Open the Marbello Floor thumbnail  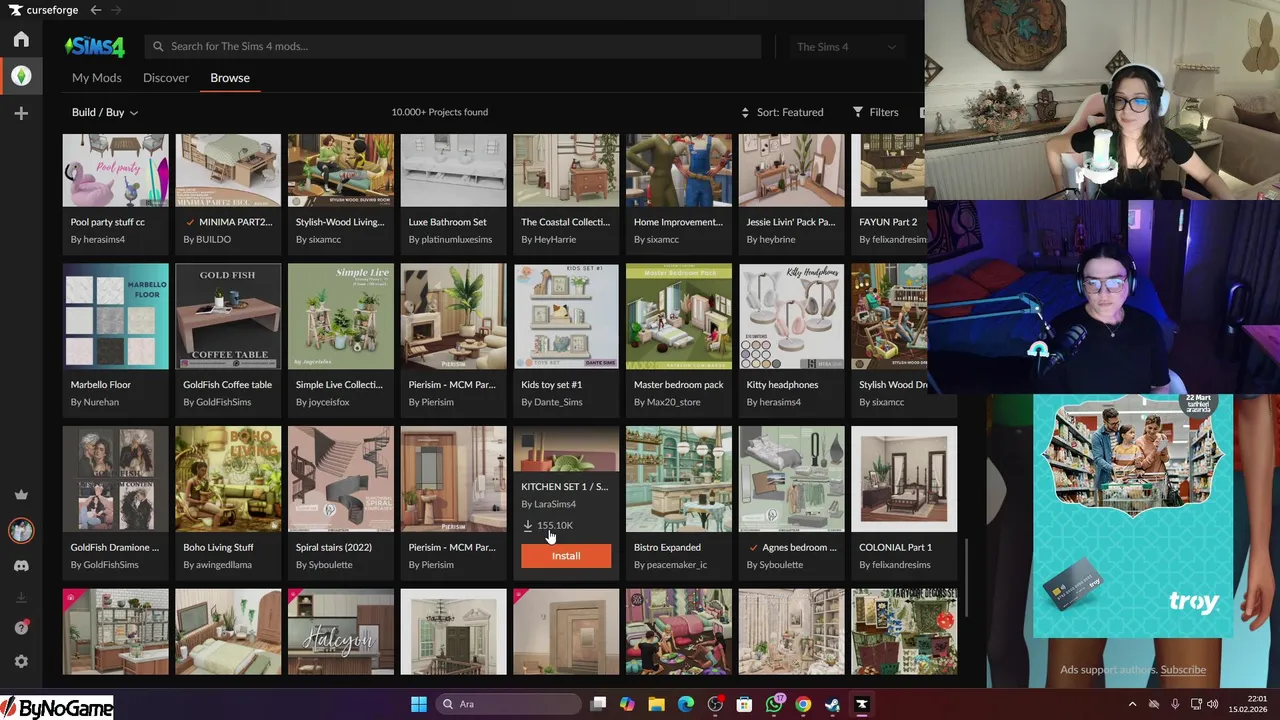tap(116, 316)
